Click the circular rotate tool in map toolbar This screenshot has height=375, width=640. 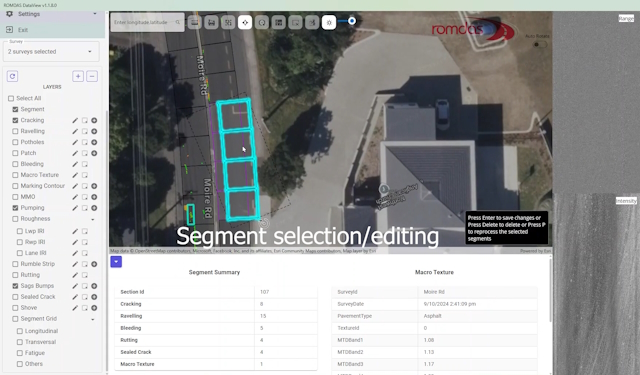[x=262, y=22]
